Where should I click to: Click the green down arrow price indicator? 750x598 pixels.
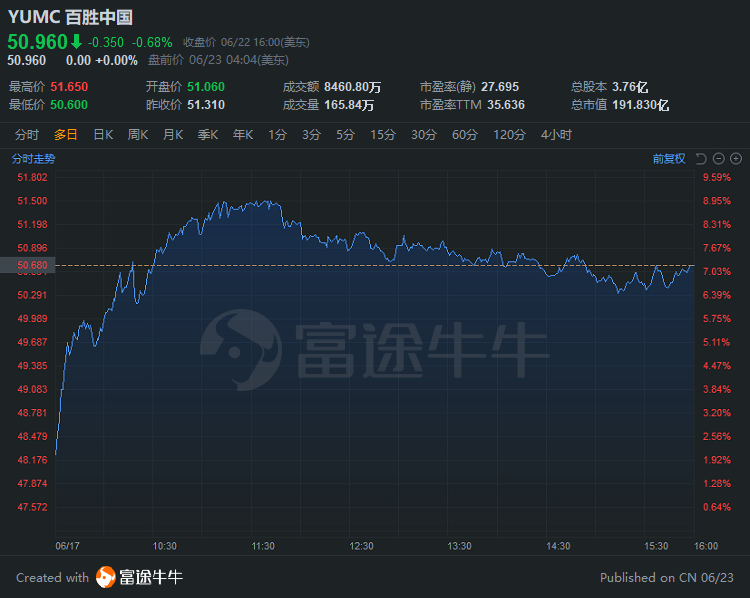point(76,42)
